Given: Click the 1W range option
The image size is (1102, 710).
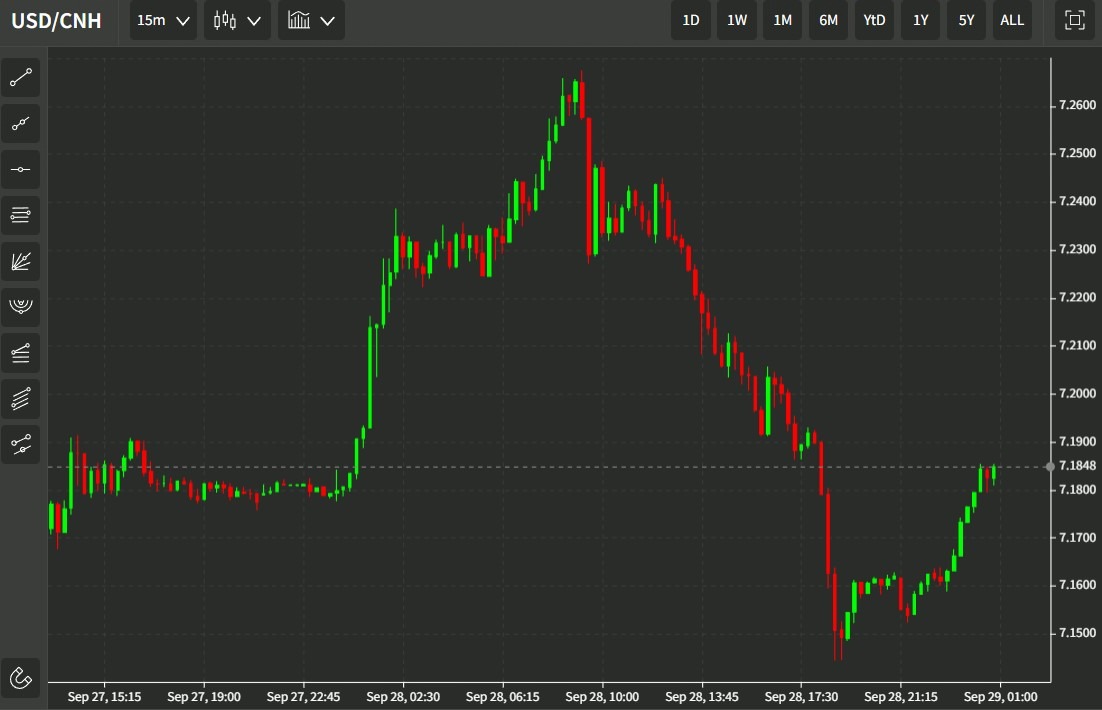Looking at the screenshot, I should [737, 19].
